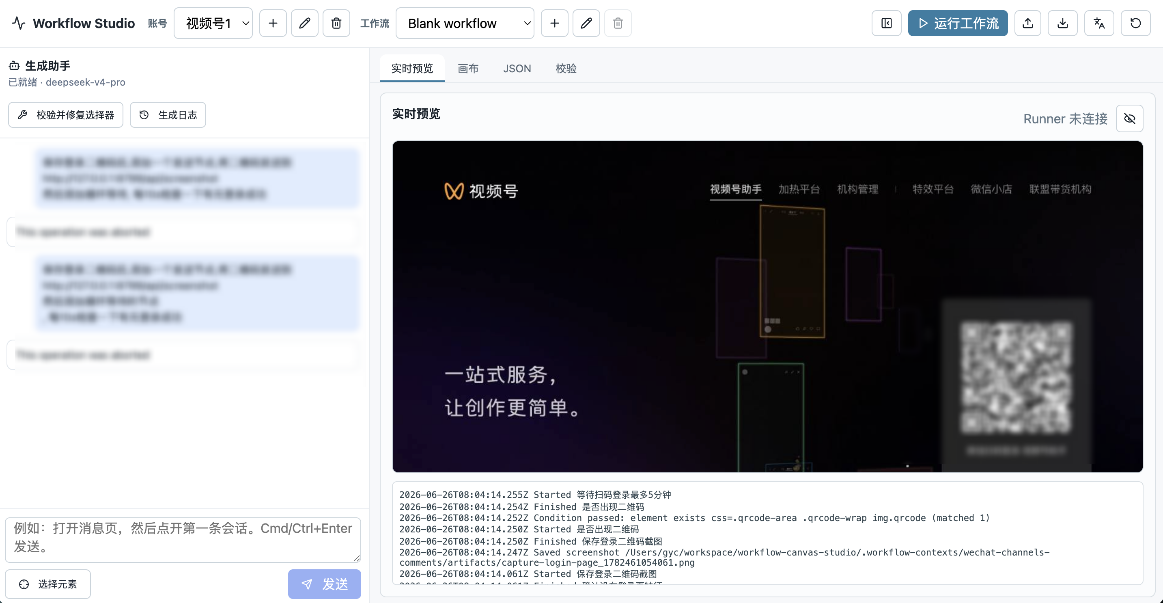Image resolution: width=1163 pixels, height=603 pixels.
Task: Click the download/import icon in the top bar
Action: click(1063, 23)
